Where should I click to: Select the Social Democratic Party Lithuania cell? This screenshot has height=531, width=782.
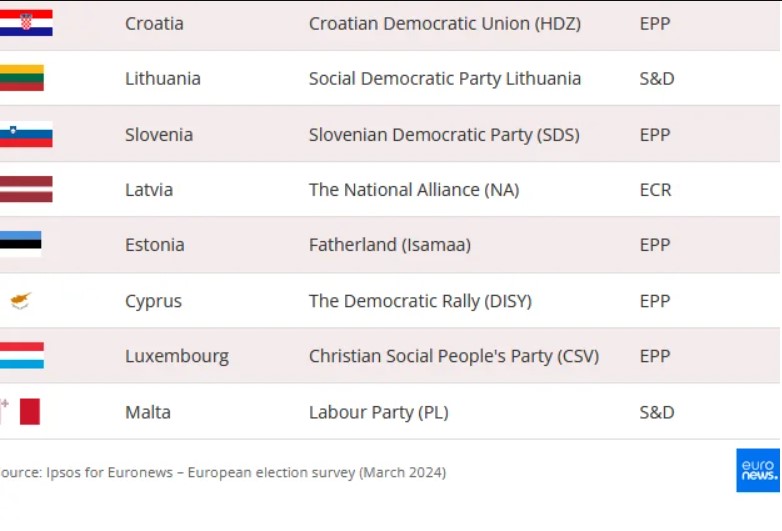(444, 78)
